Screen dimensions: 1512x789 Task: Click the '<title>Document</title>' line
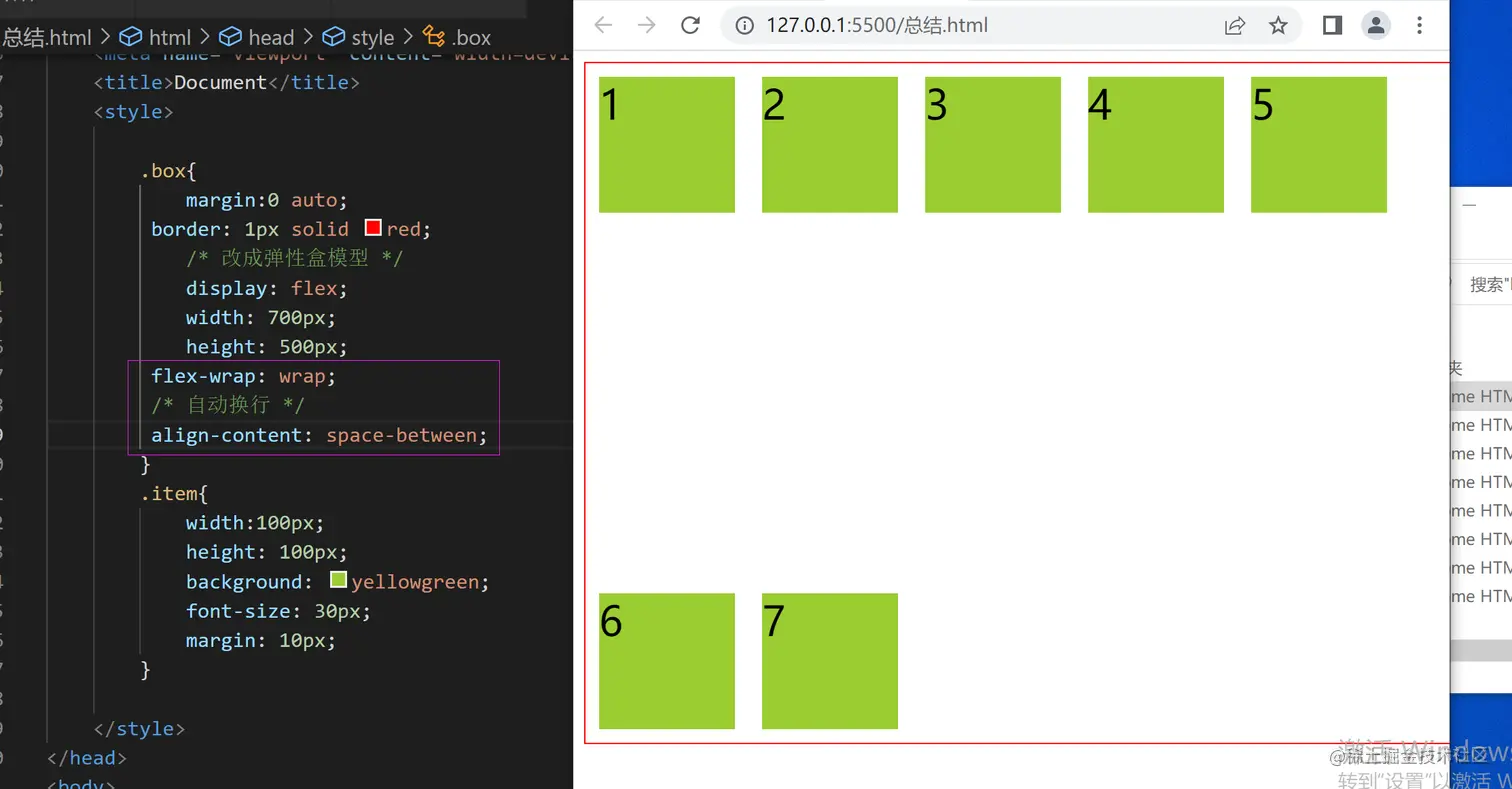pyautogui.click(x=226, y=83)
